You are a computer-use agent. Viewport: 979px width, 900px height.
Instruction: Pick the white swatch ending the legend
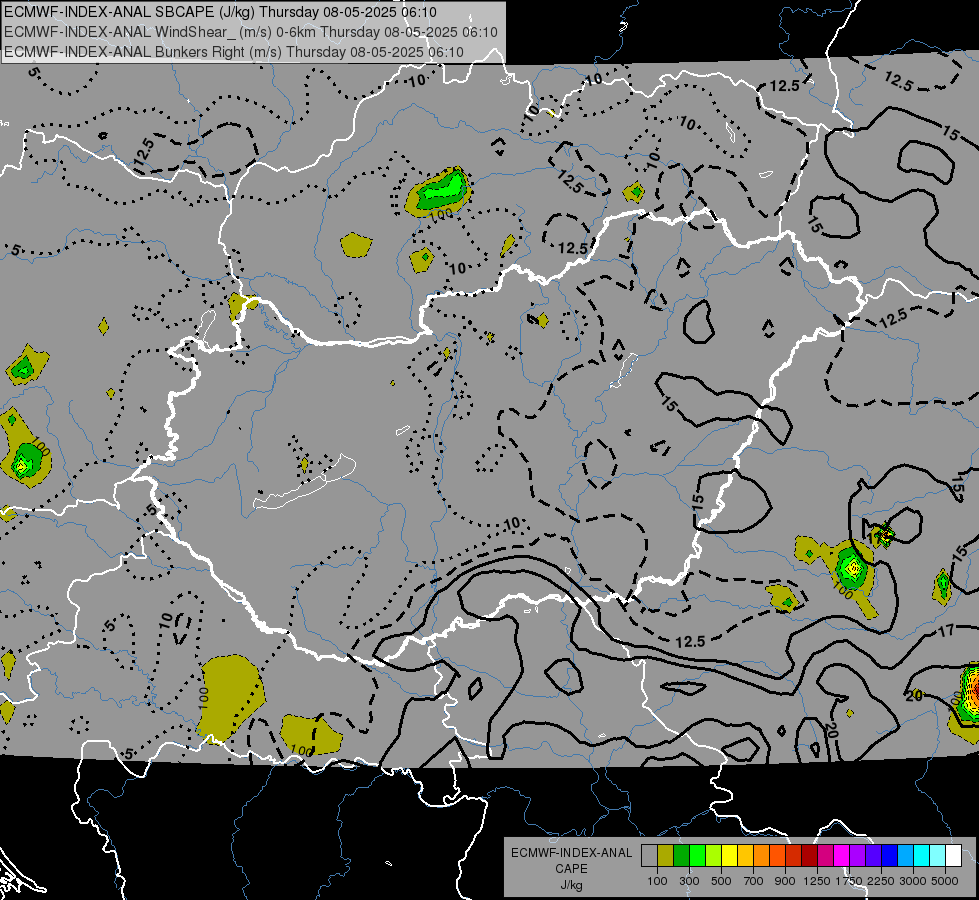click(x=954, y=855)
